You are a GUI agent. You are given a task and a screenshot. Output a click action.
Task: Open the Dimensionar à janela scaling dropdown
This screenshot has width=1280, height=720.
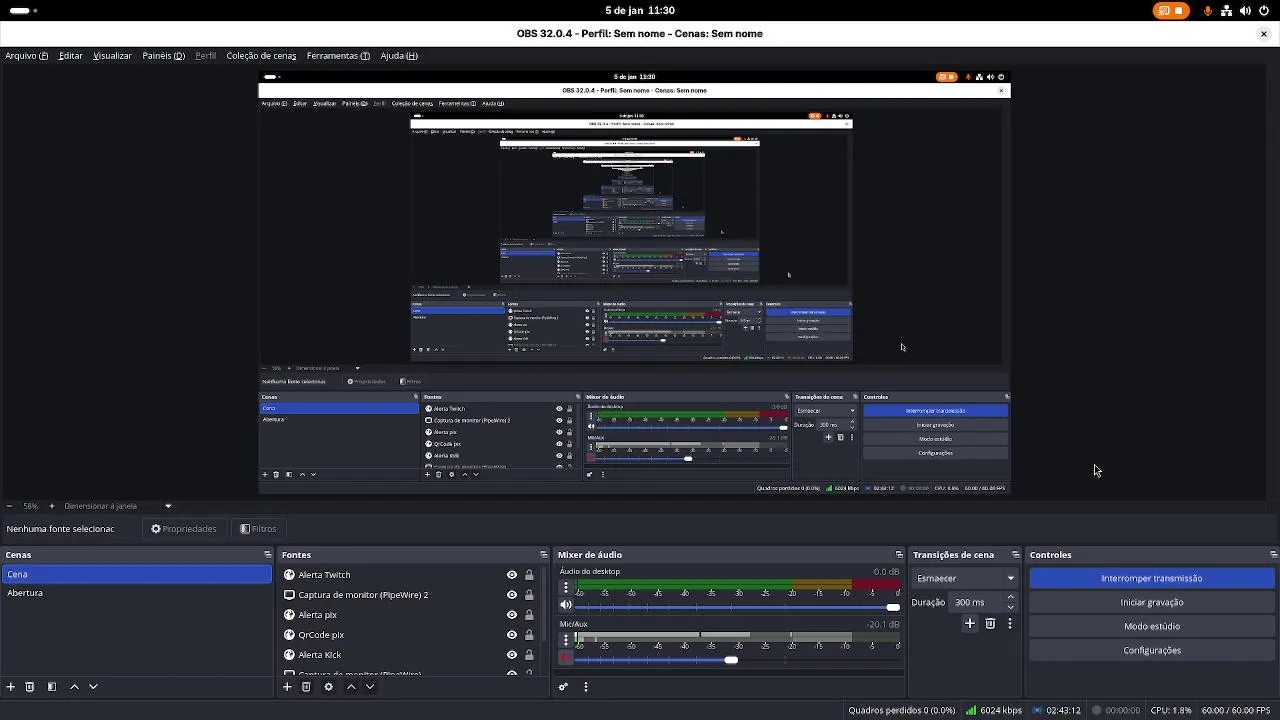(x=117, y=506)
